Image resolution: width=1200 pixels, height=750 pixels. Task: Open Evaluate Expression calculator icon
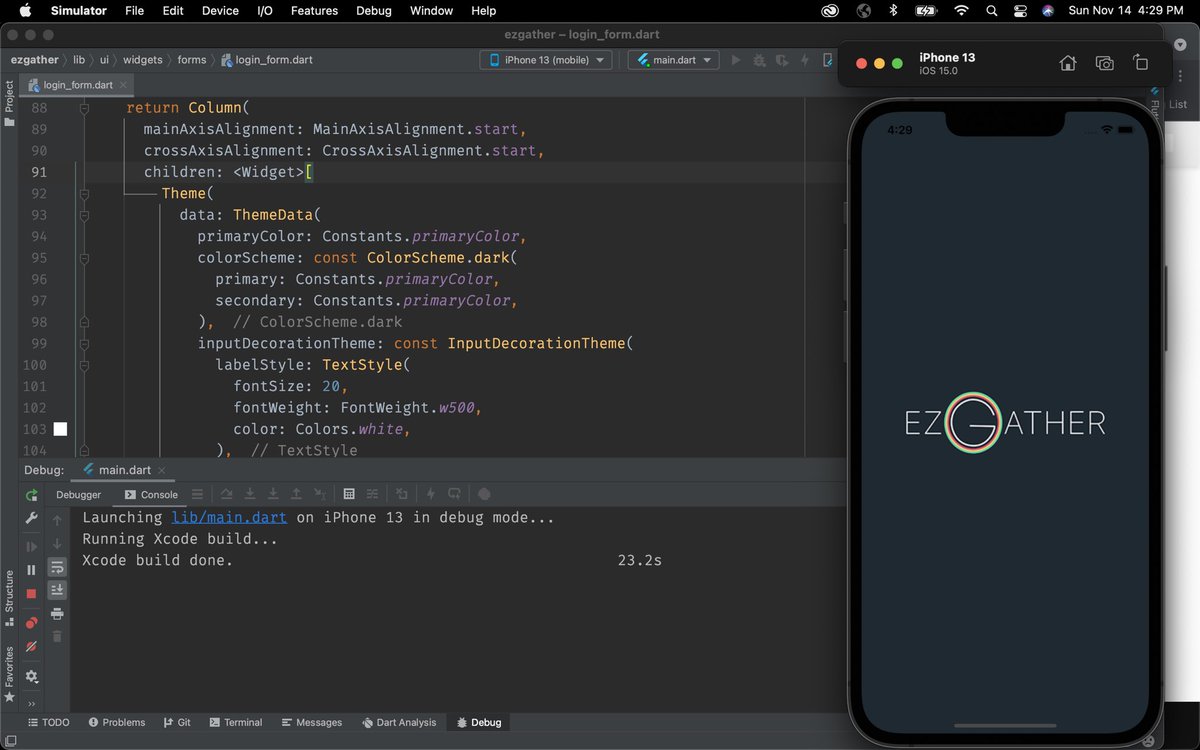click(349, 494)
